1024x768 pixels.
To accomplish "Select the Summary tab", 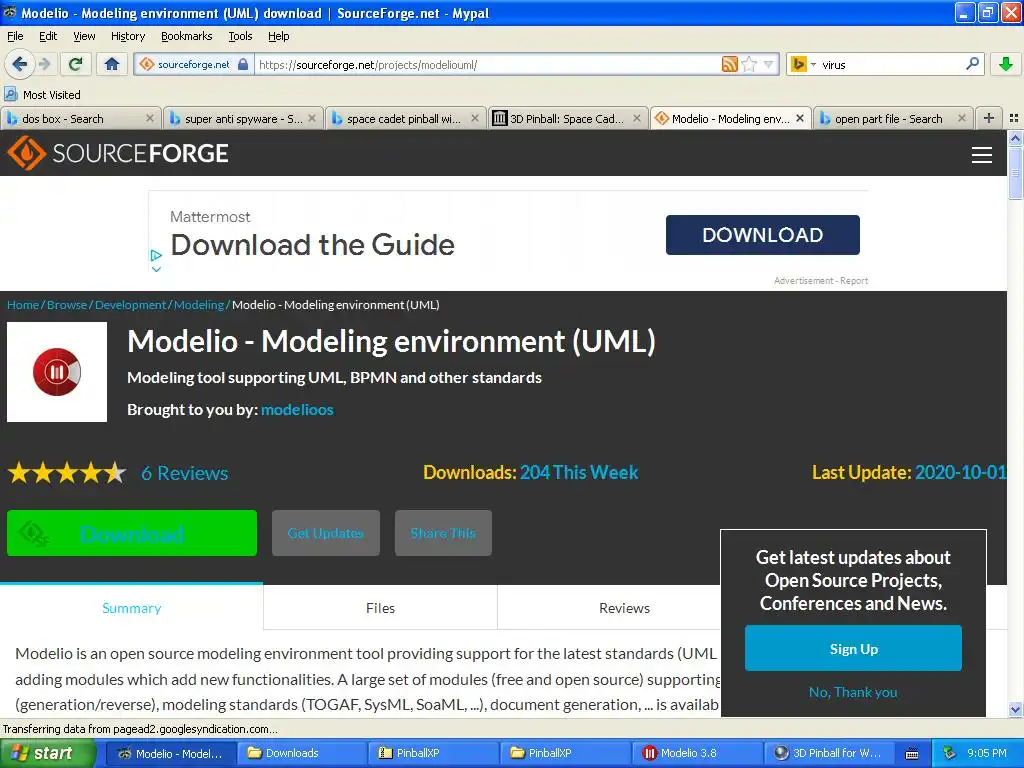I will point(131,607).
